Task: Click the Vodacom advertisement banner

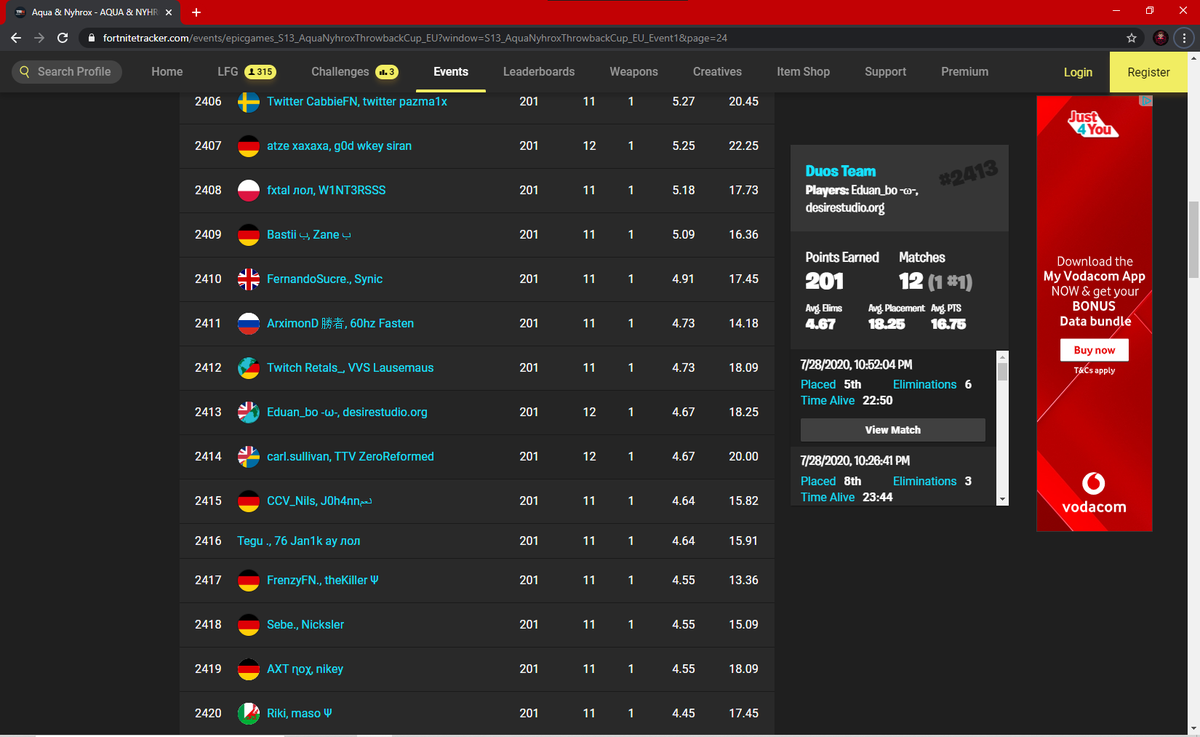Action: 1094,313
